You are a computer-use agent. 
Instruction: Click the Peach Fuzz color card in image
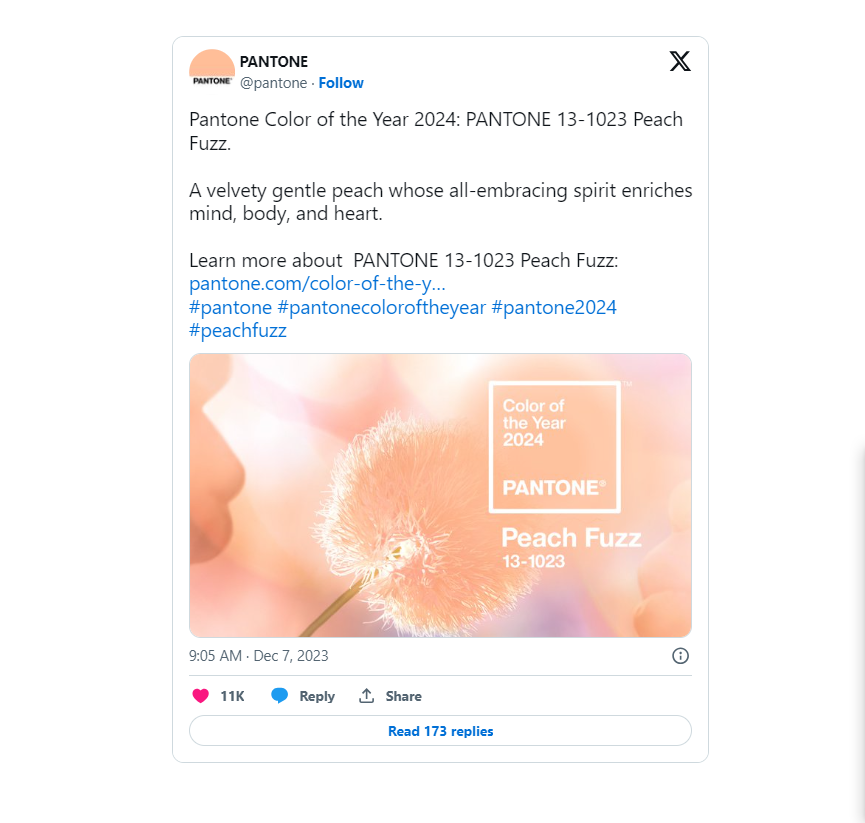tap(555, 447)
